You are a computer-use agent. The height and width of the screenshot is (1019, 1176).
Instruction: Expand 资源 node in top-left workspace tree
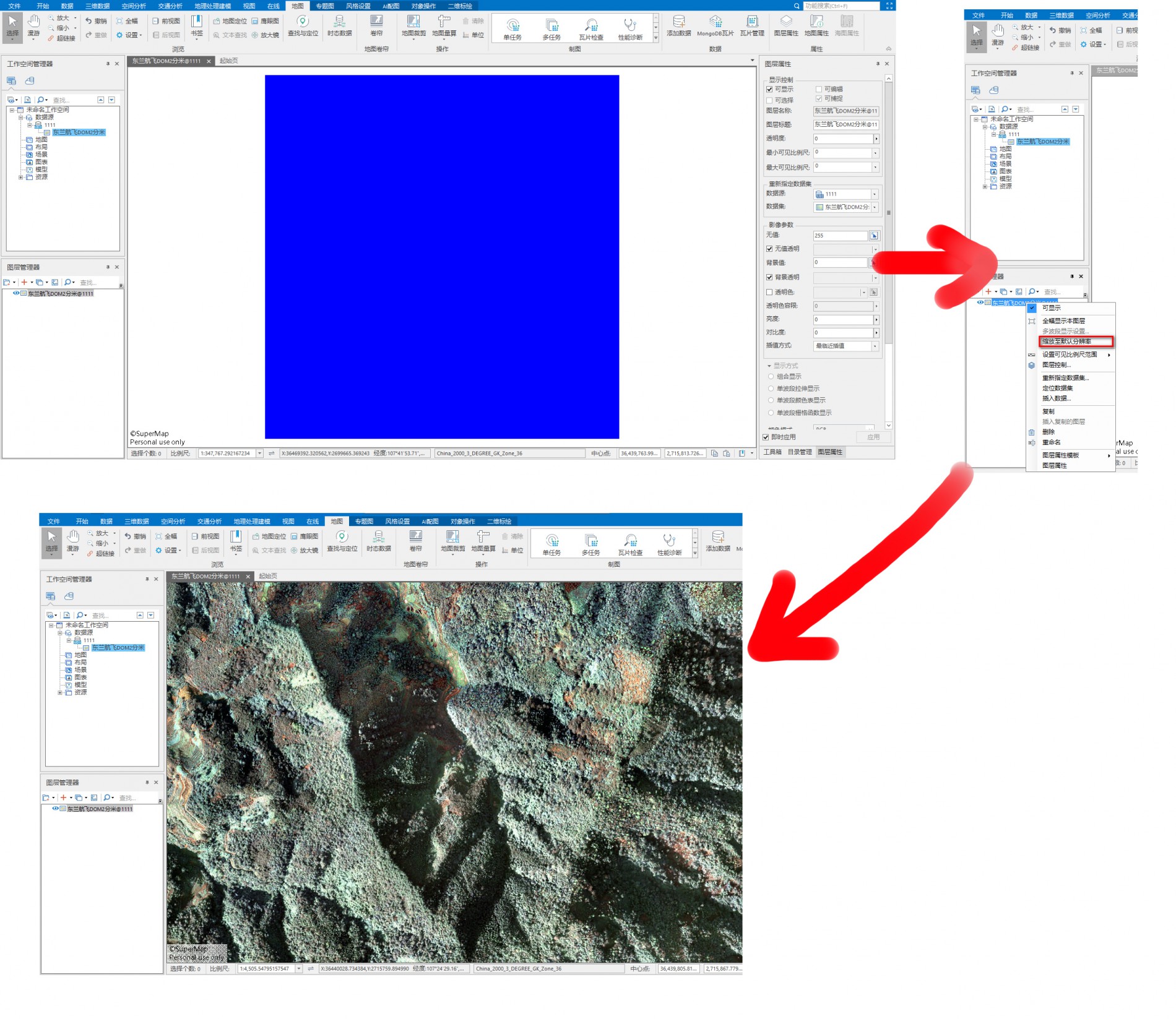tap(20, 177)
